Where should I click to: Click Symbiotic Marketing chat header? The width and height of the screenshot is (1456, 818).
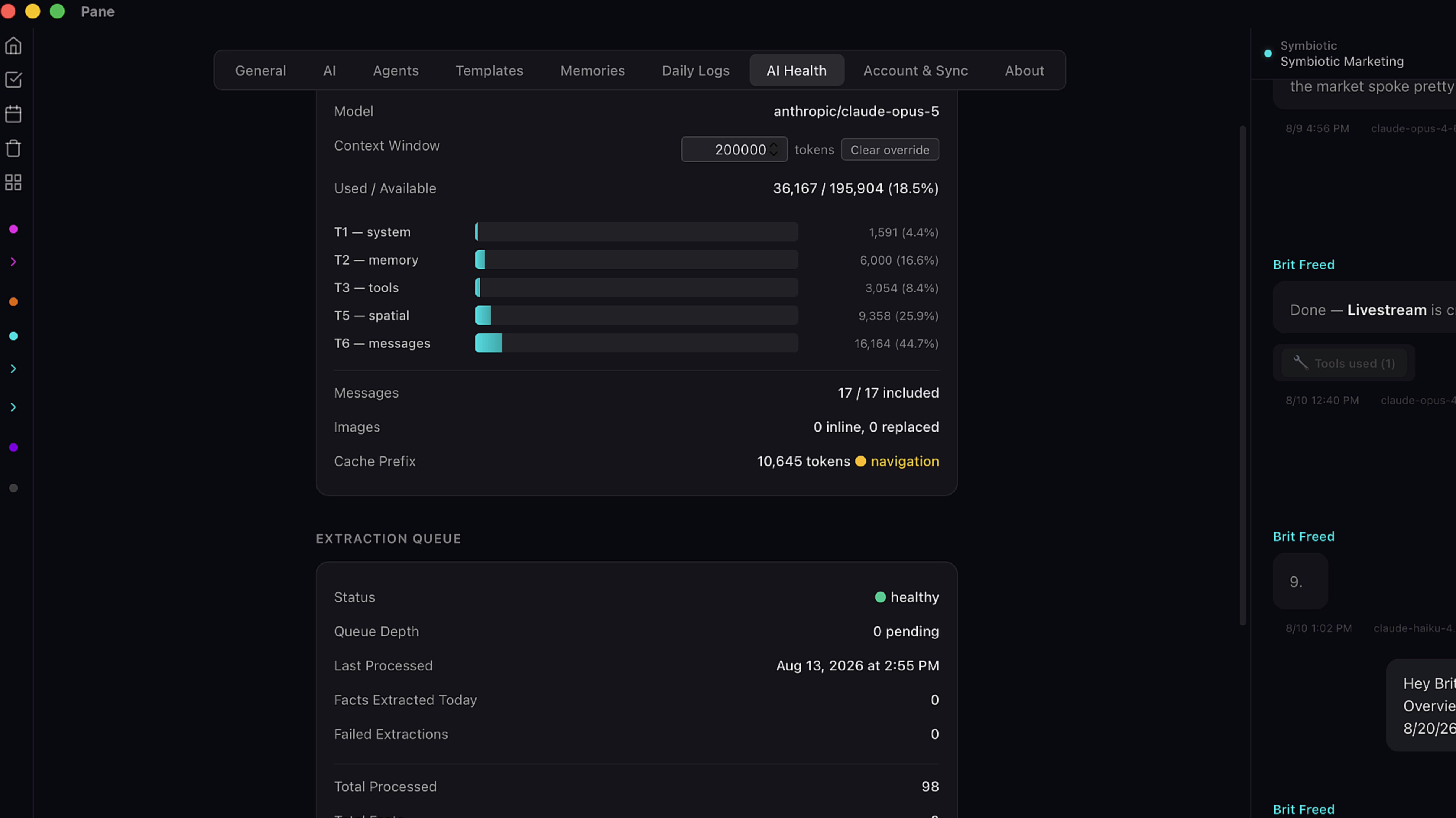click(1341, 61)
